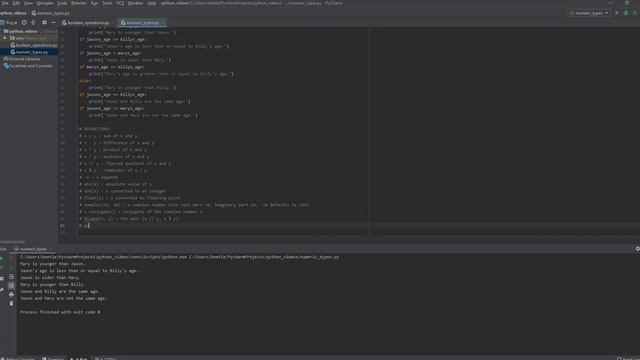Click the 'if jasons_age == billys_age:' line
Screen dimensions: 640x360
click(x=113, y=95)
